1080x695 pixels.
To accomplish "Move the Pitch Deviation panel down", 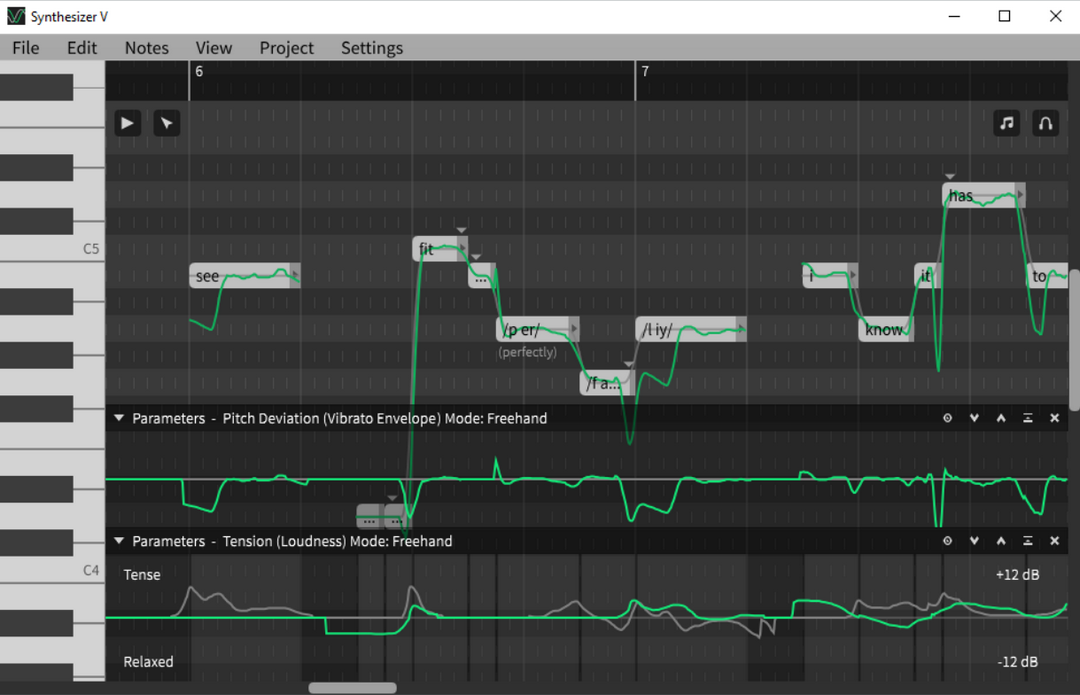I will [x=974, y=418].
